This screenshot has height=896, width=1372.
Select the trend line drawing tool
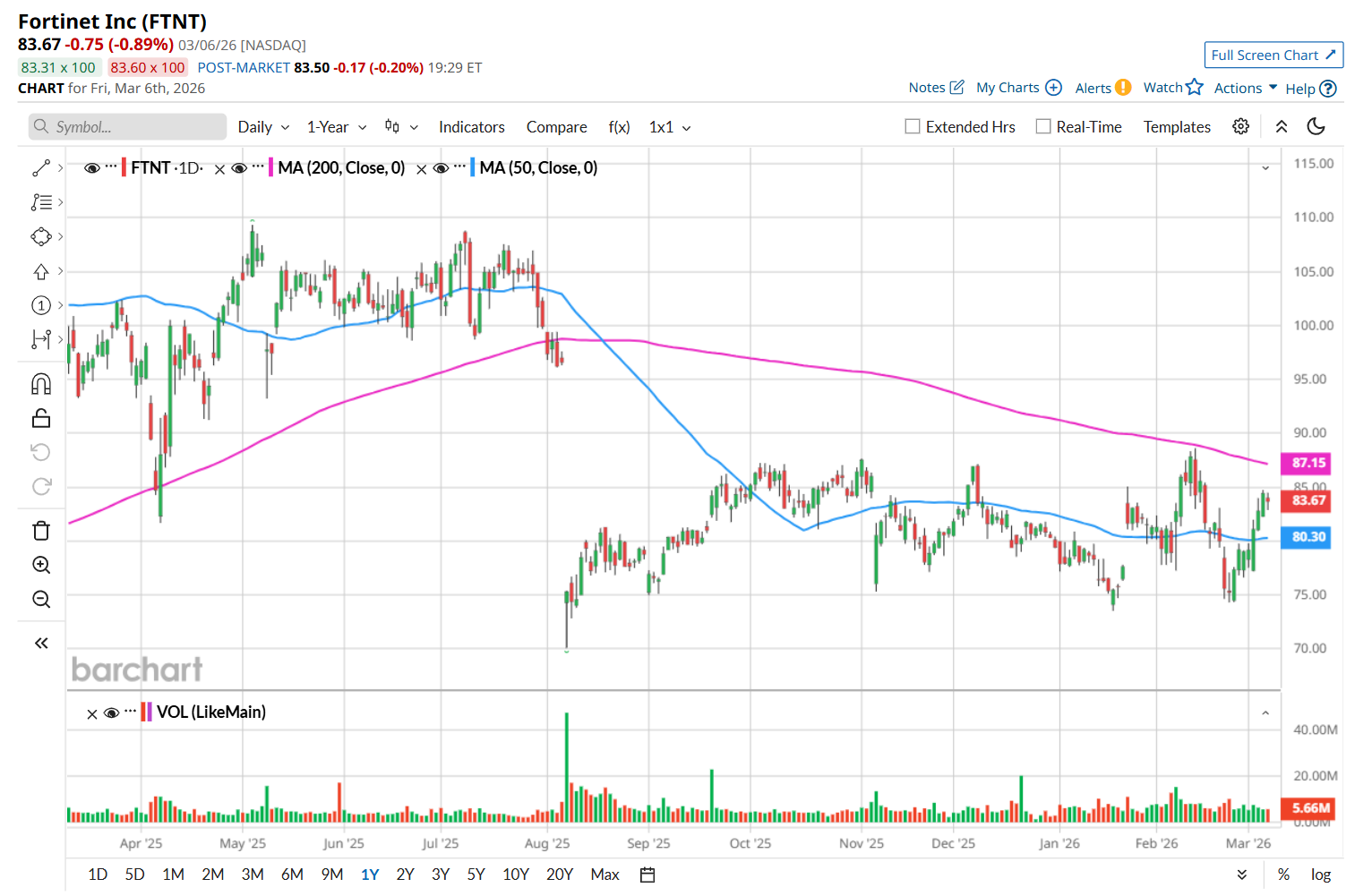point(41,168)
